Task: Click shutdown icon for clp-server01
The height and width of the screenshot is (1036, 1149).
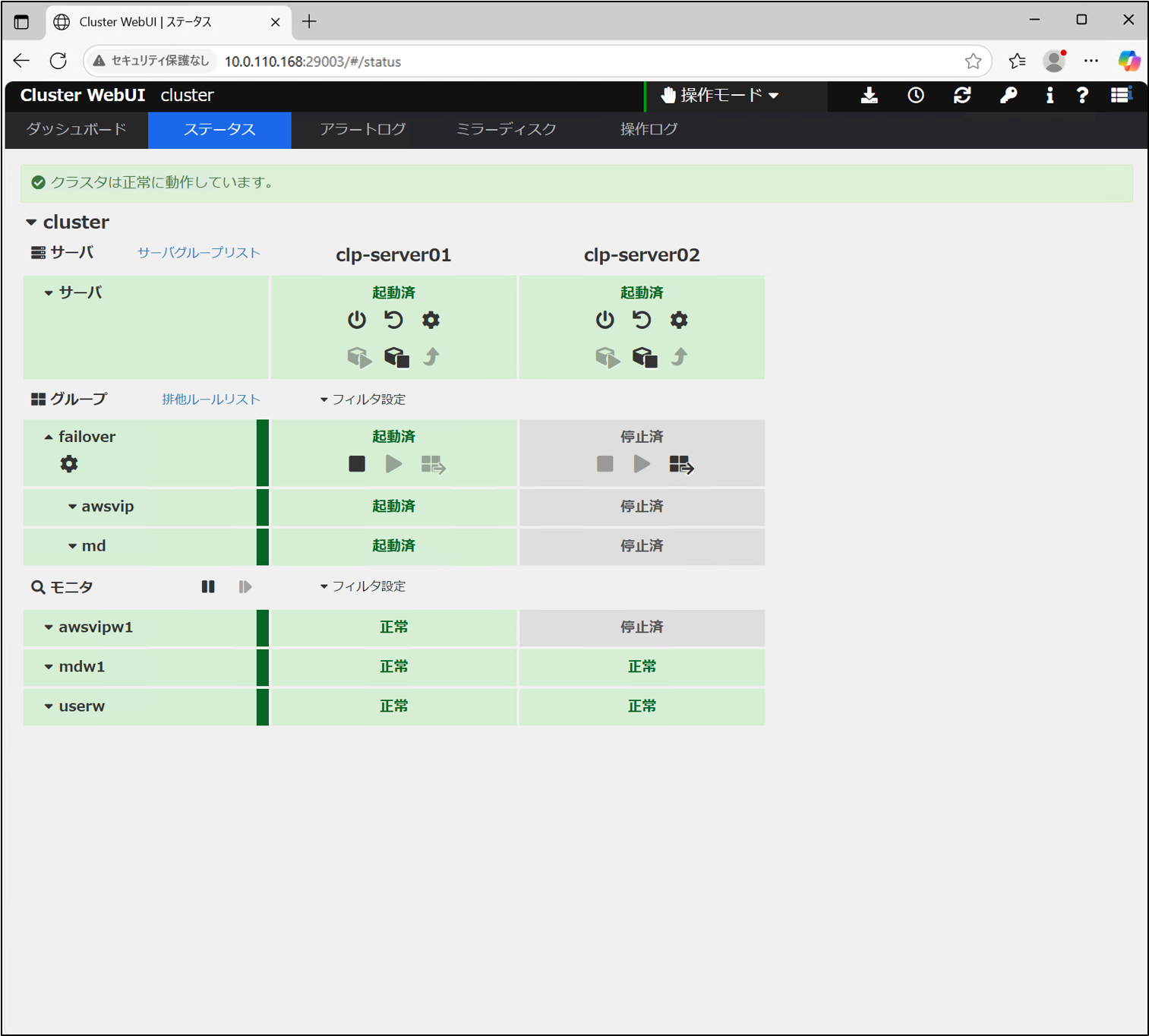Action: (x=356, y=320)
